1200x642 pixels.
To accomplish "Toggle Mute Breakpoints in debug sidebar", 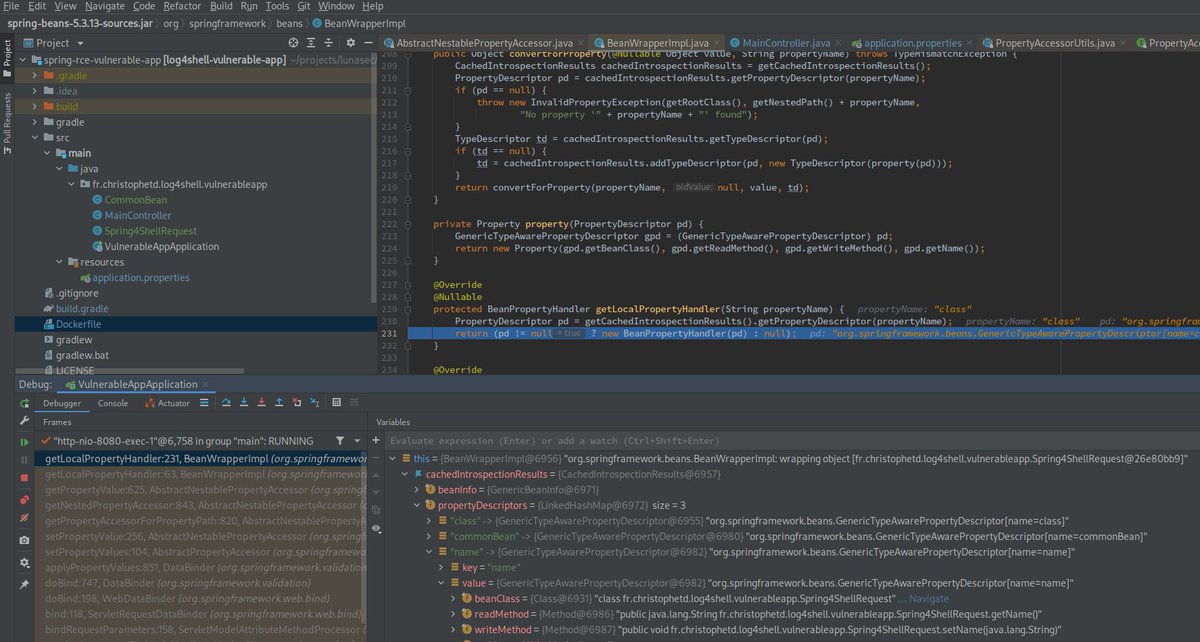I will (24, 518).
